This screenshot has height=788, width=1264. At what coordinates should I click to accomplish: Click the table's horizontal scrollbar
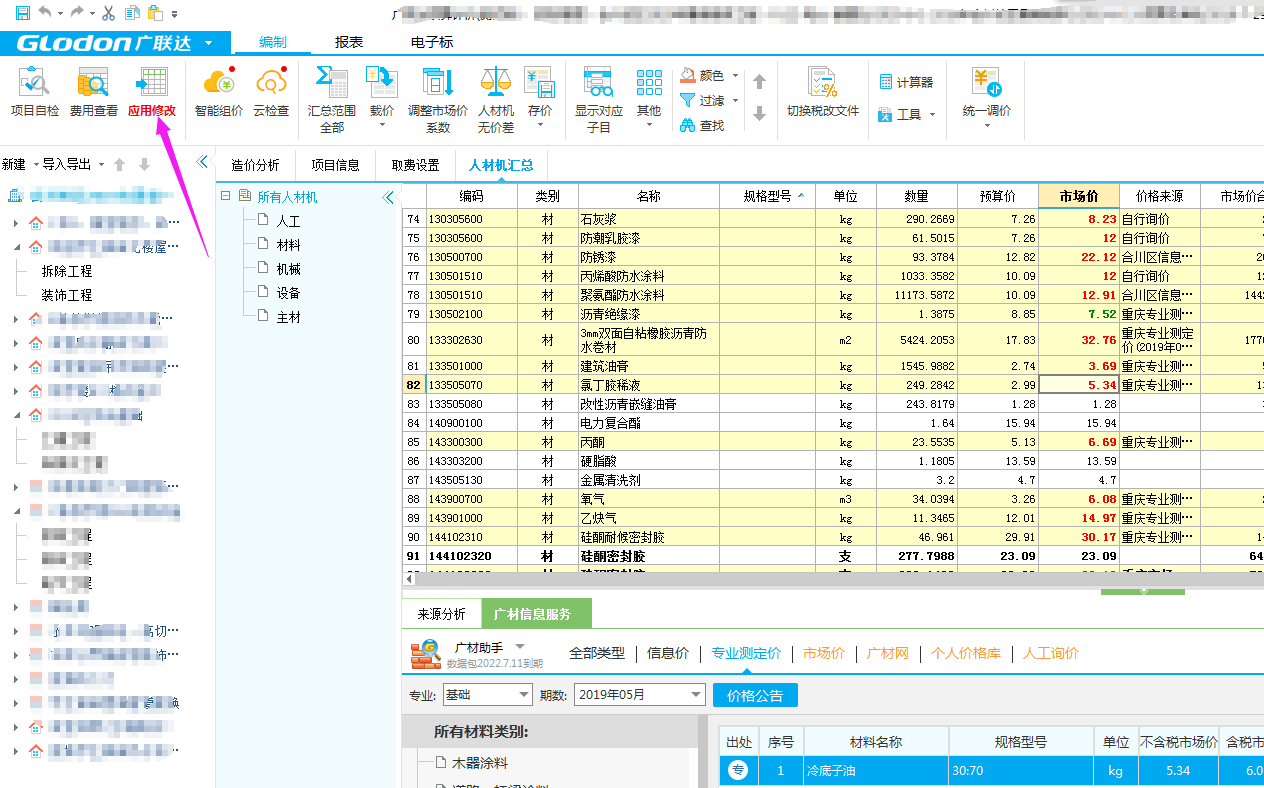click(x=839, y=580)
